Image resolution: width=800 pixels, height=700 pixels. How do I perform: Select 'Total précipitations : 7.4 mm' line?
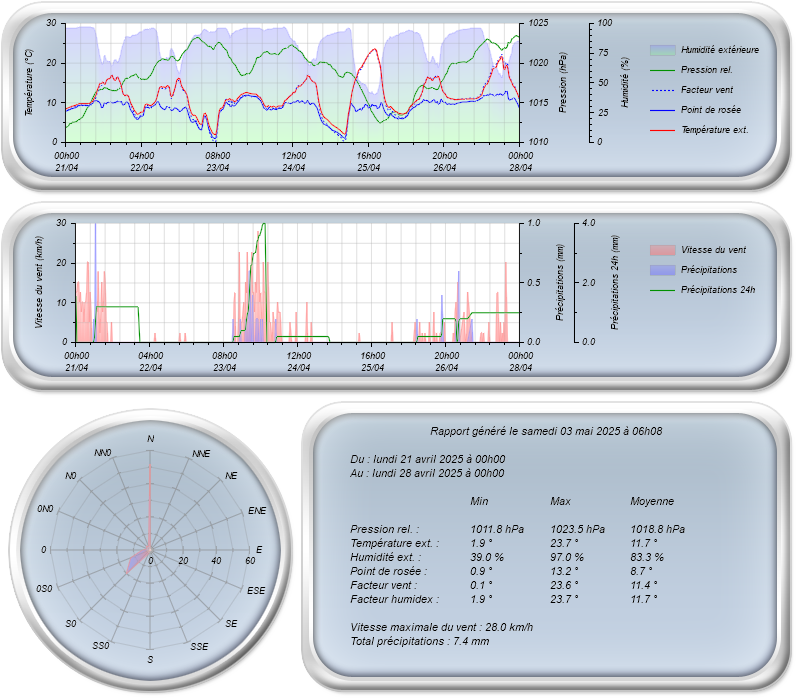(419, 642)
